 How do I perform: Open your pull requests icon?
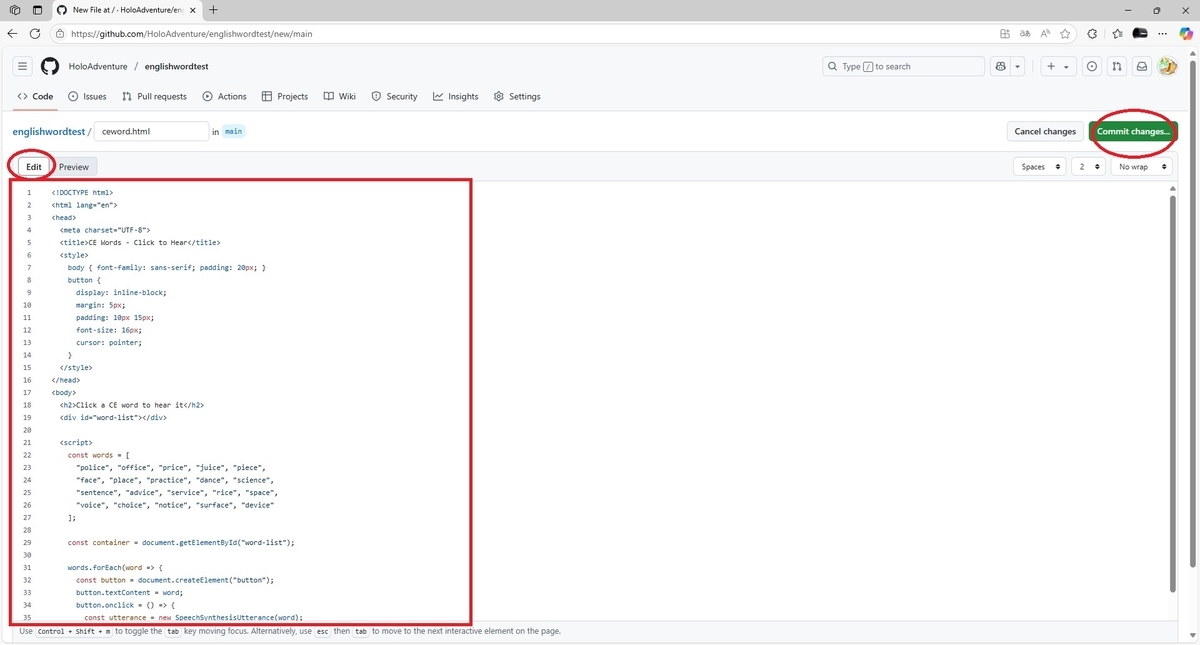pyautogui.click(x=1117, y=66)
